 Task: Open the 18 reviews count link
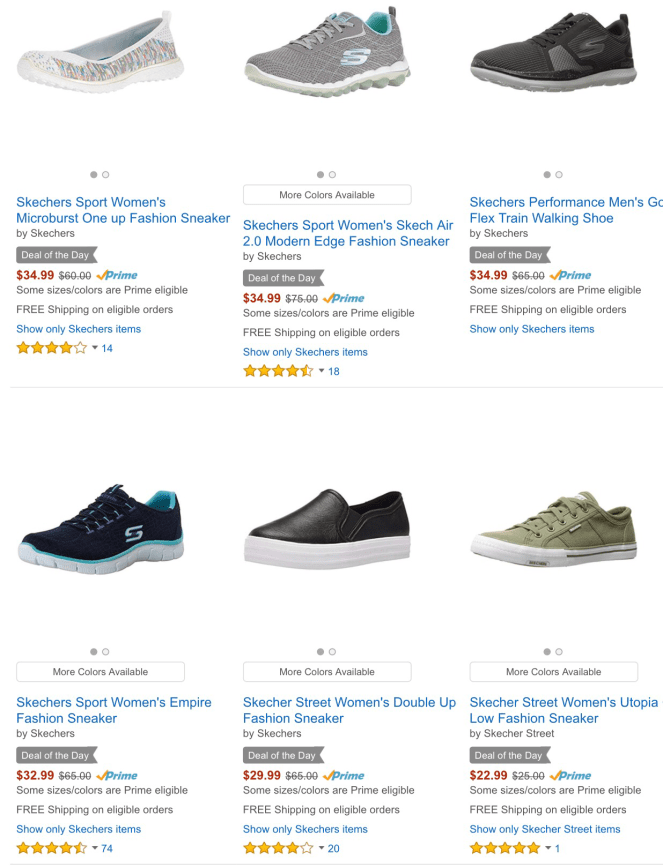[x=334, y=371]
